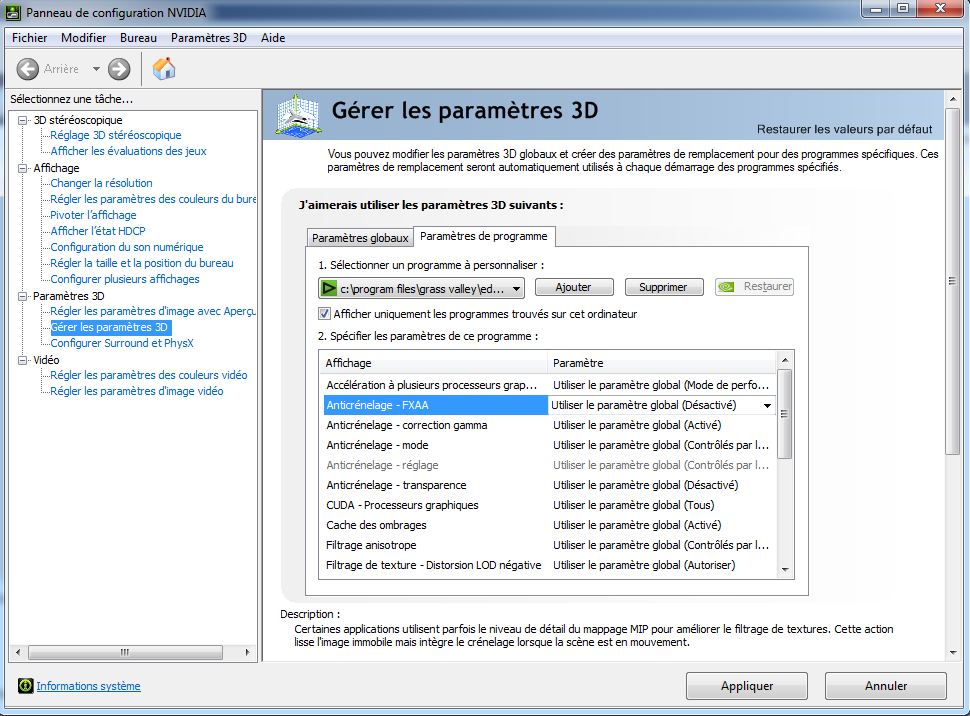Open Afficher l'état HDCP task

(x=98, y=231)
